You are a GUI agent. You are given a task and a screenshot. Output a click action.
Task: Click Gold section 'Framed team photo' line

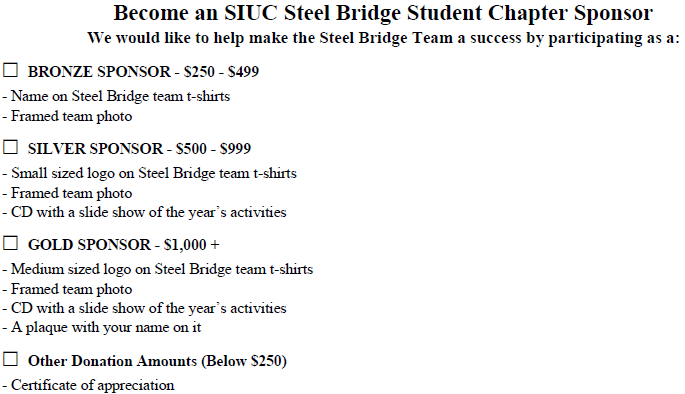67,289
